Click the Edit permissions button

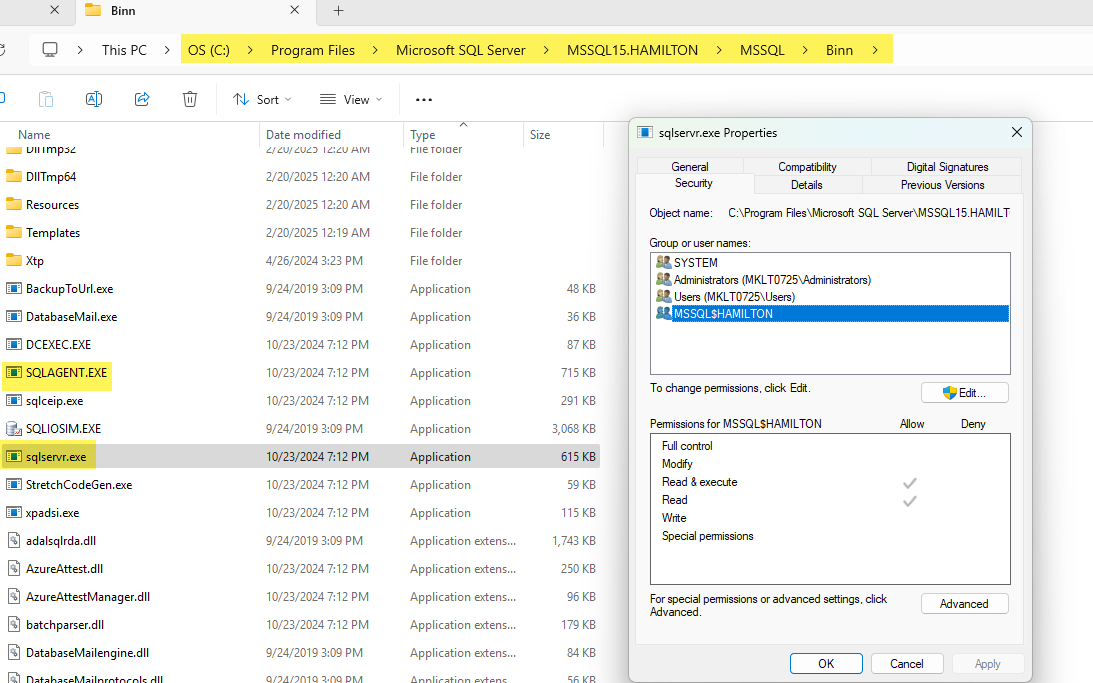[x=964, y=393]
